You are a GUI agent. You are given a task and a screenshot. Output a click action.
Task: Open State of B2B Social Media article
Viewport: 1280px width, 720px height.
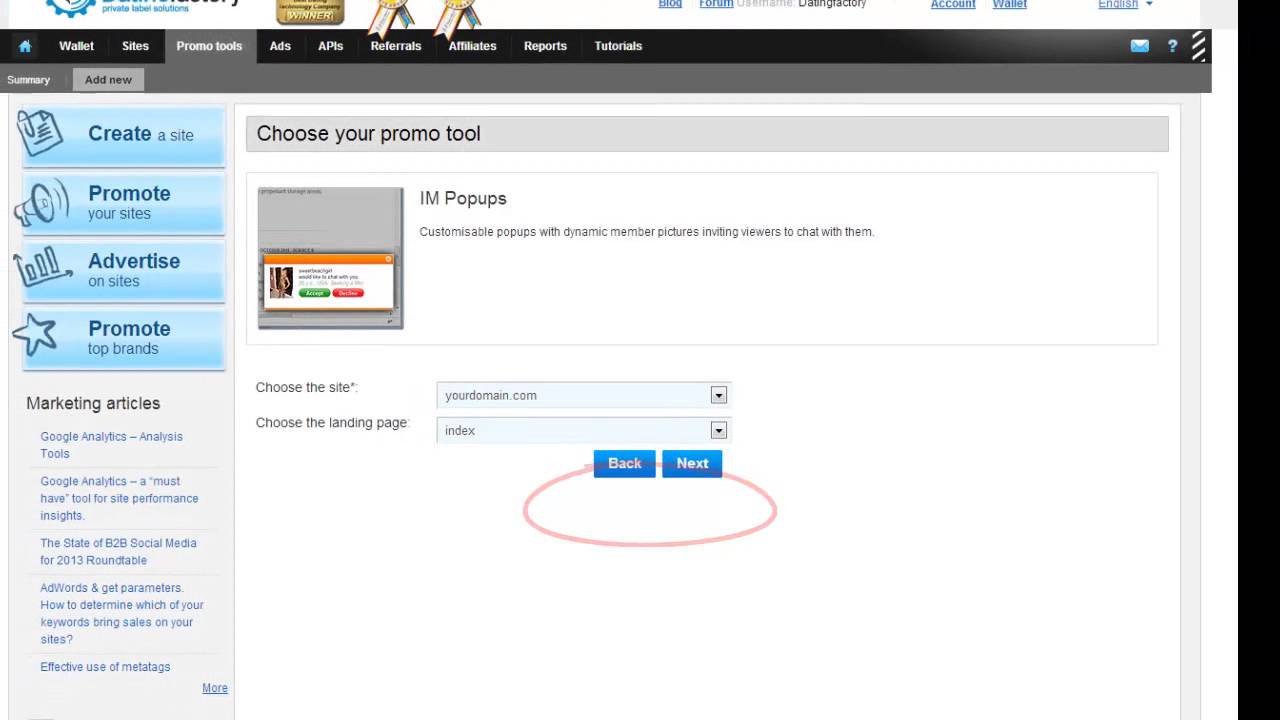(x=118, y=551)
